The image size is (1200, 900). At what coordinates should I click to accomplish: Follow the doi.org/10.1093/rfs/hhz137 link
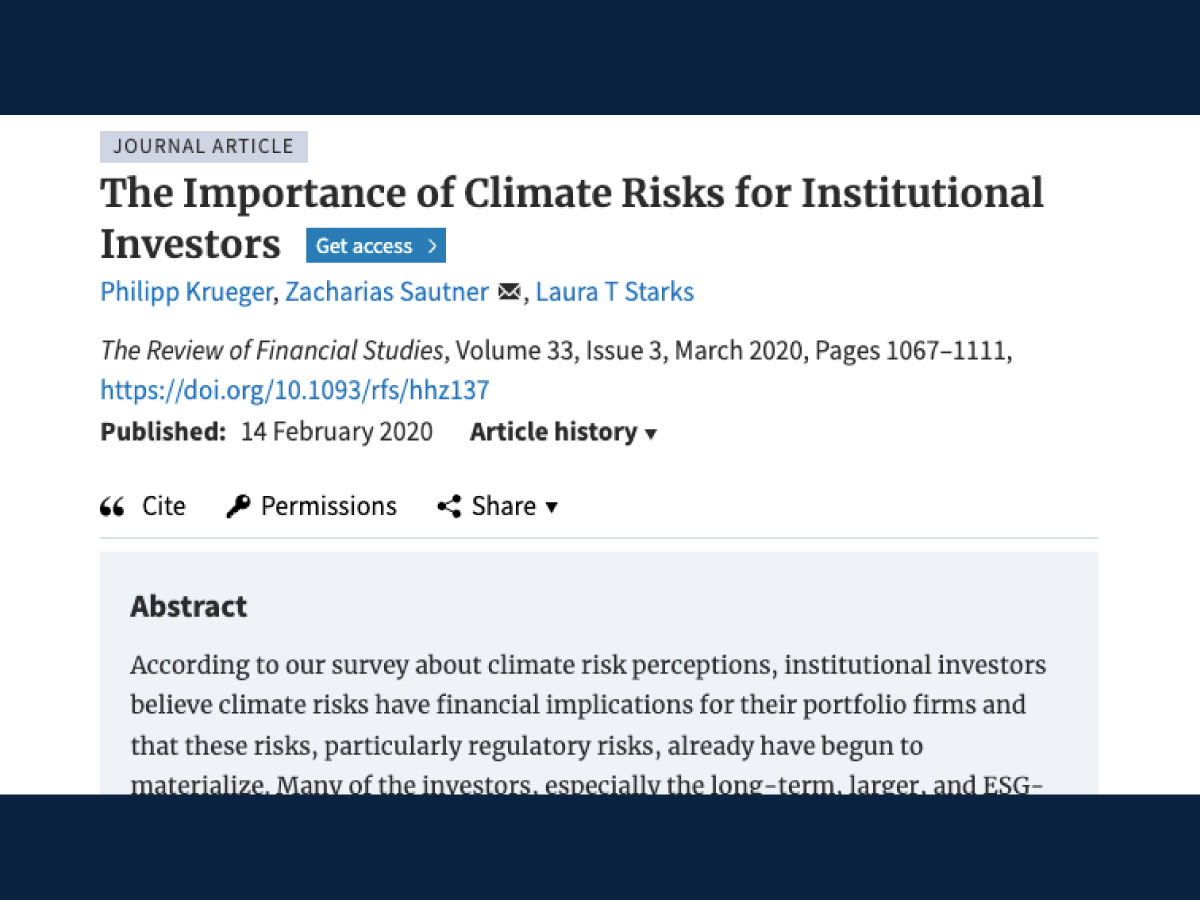click(x=295, y=390)
